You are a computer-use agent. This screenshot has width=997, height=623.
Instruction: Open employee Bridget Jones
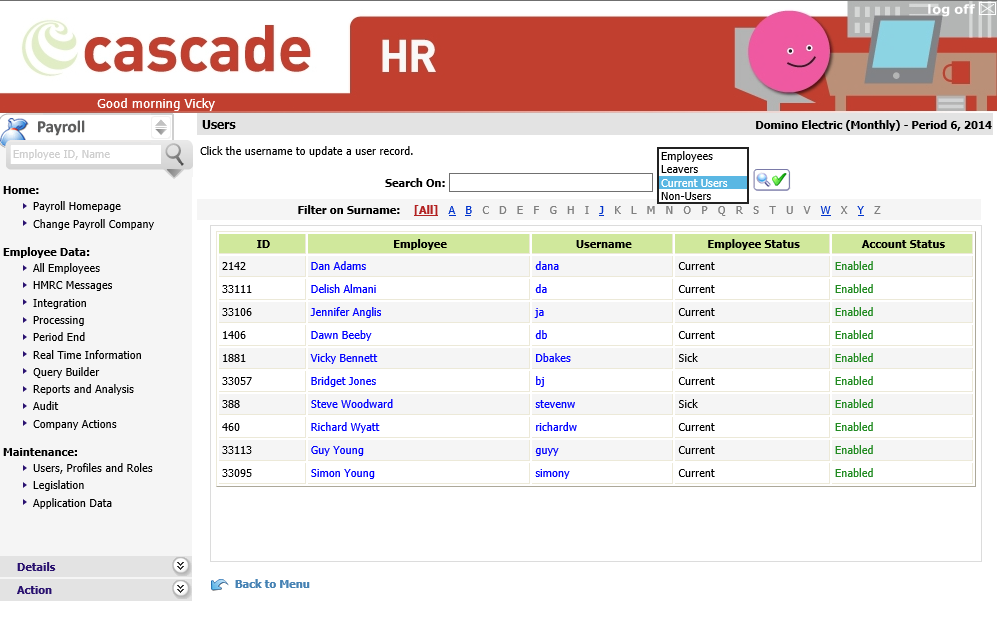point(343,381)
